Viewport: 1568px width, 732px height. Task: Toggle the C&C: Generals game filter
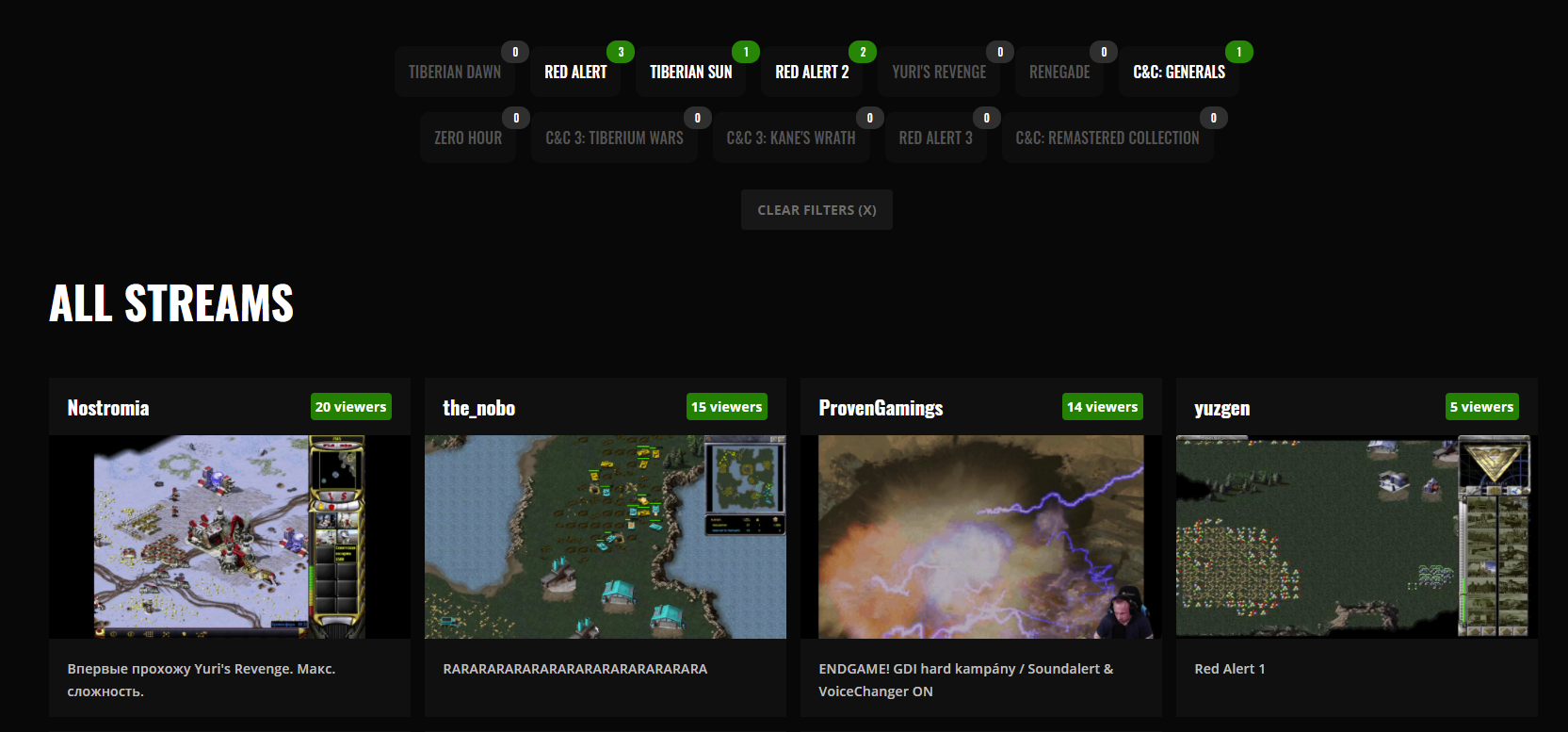coord(1179,72)
